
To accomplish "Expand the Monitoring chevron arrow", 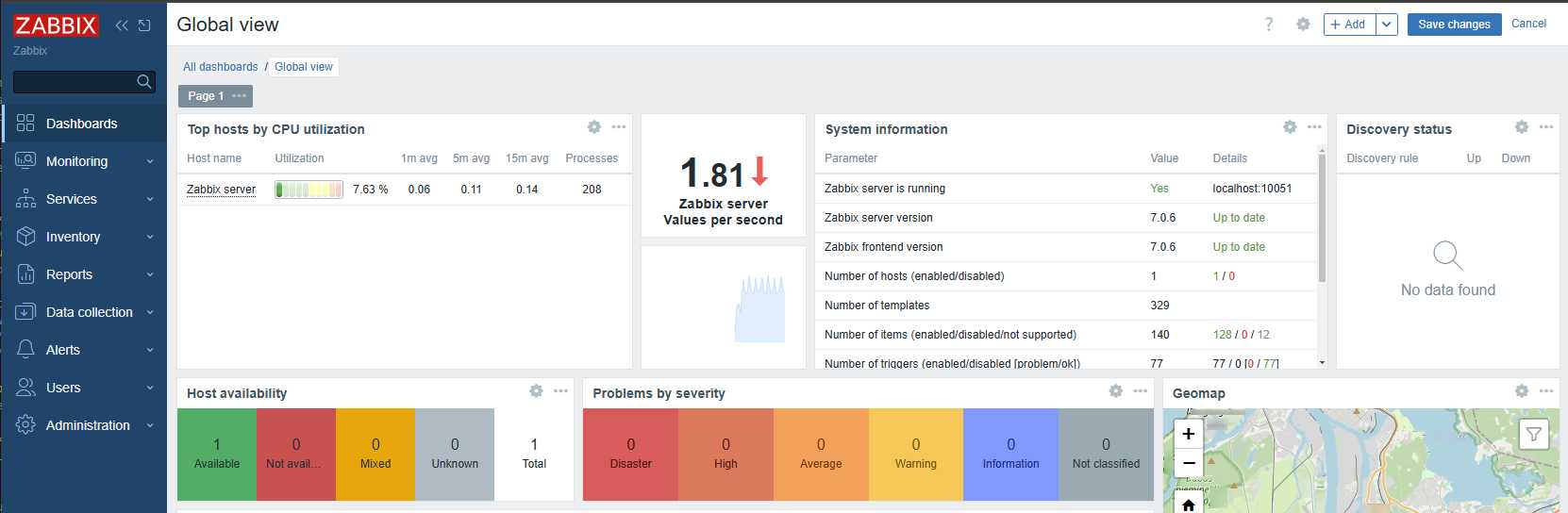I will (150, 161).
